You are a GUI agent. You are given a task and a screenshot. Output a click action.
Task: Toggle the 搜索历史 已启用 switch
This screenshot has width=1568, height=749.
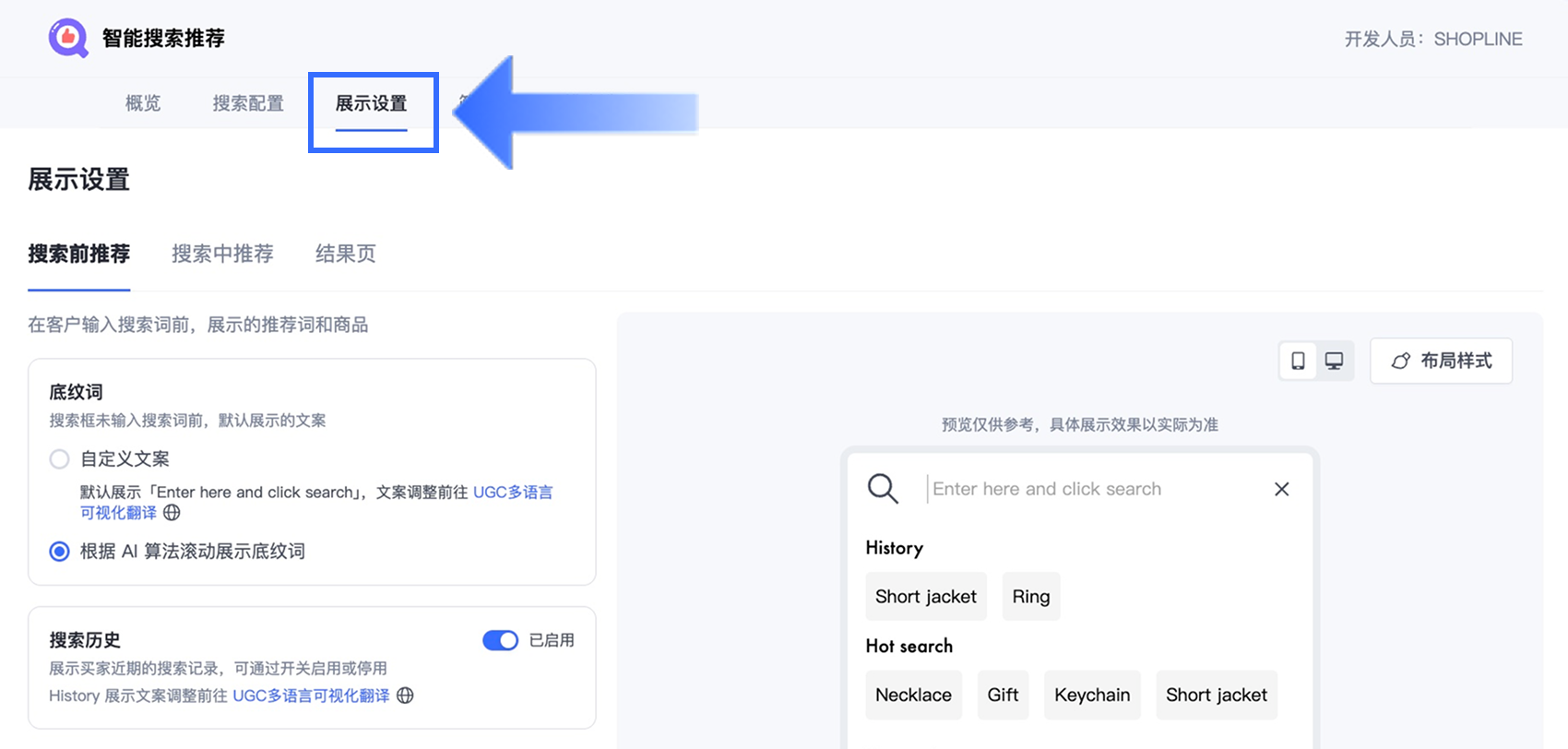(501, 640)
